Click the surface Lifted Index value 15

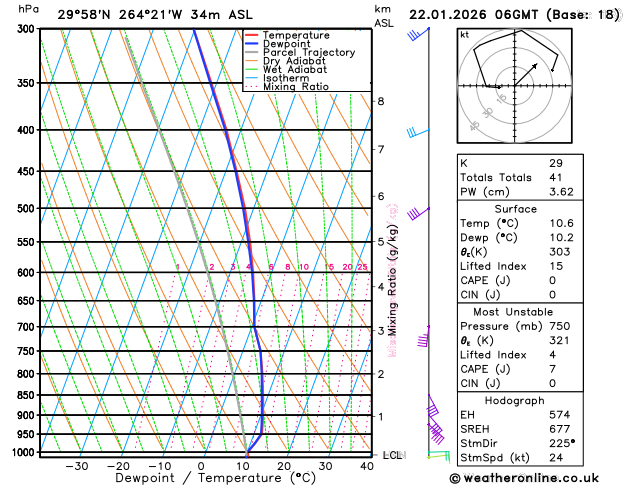[x=556, y=266]
